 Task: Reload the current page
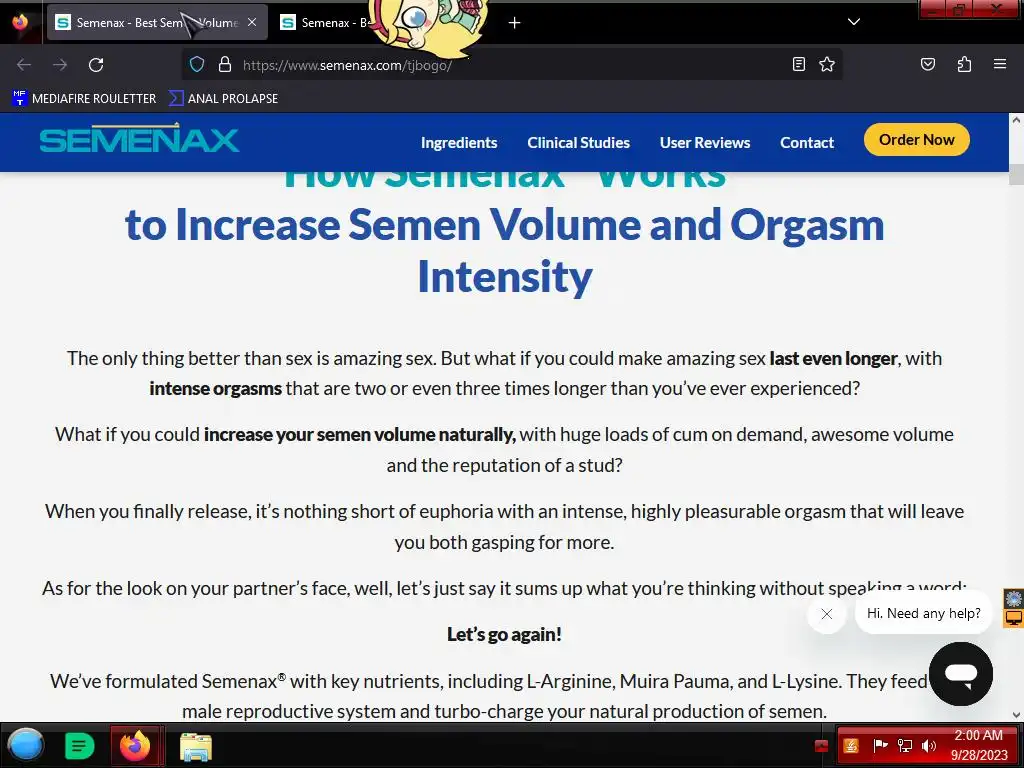point(96,65)
